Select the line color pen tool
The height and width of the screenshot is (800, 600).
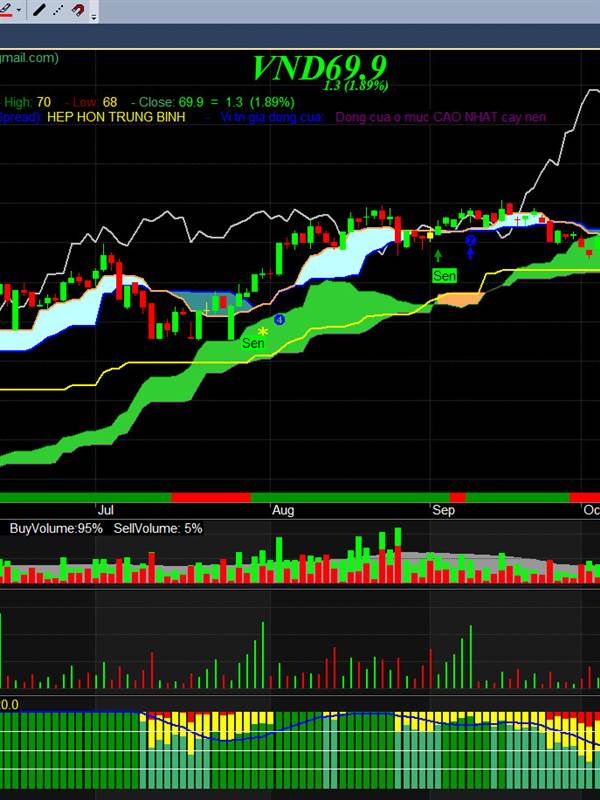[6, 10]
